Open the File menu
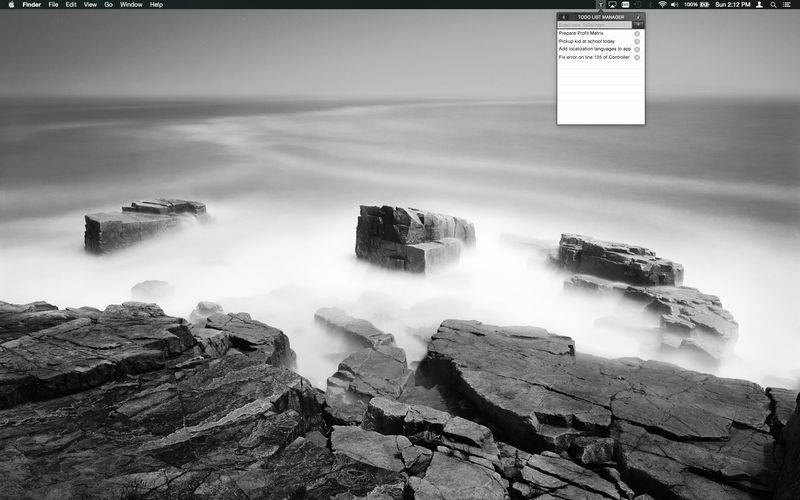800x500 pixels. coord(53,5)
